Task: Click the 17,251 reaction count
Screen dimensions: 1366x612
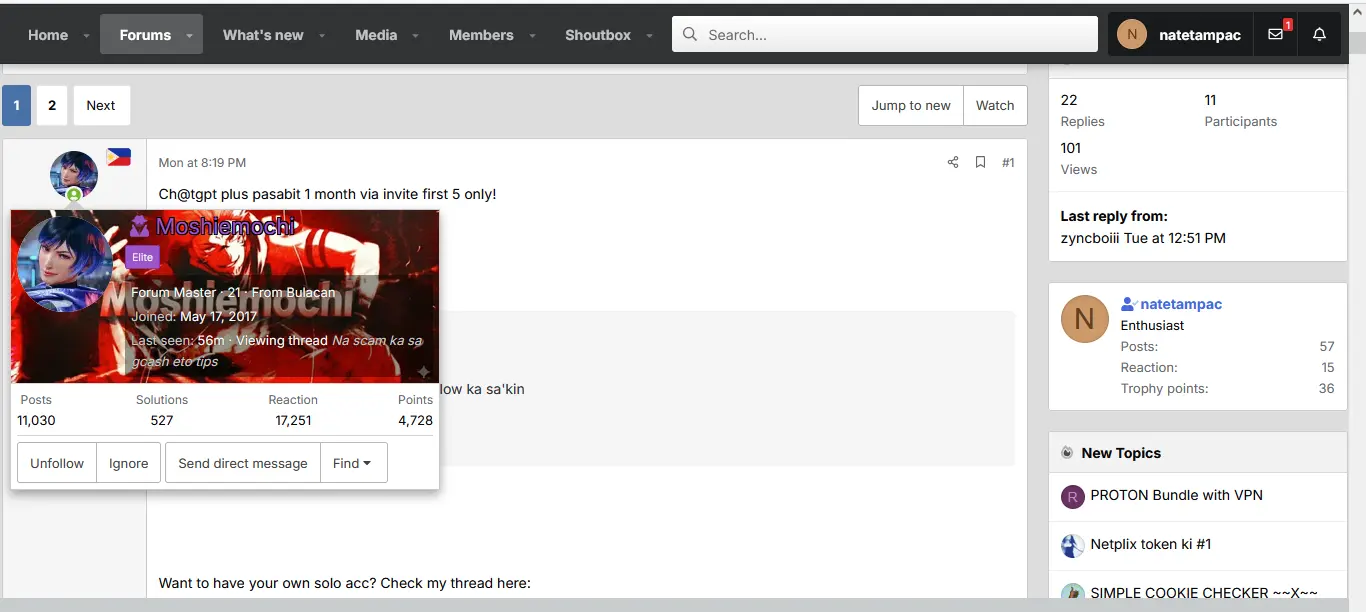Action: [293, 421]
